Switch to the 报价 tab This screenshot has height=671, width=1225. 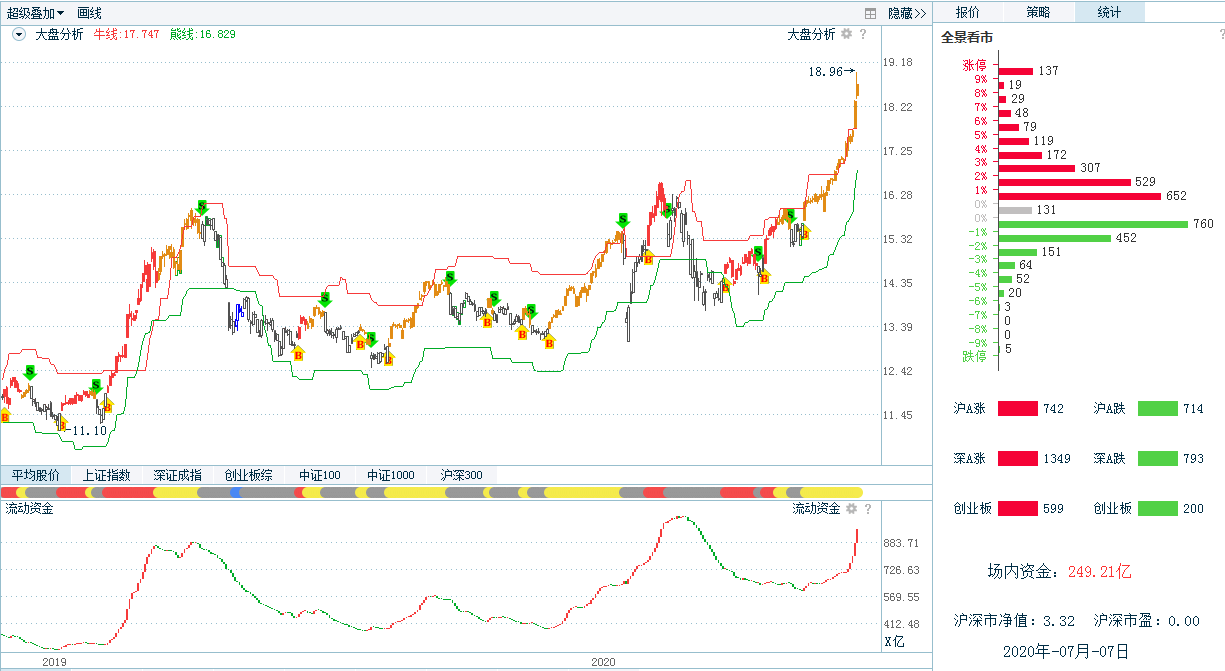point(967,12)
